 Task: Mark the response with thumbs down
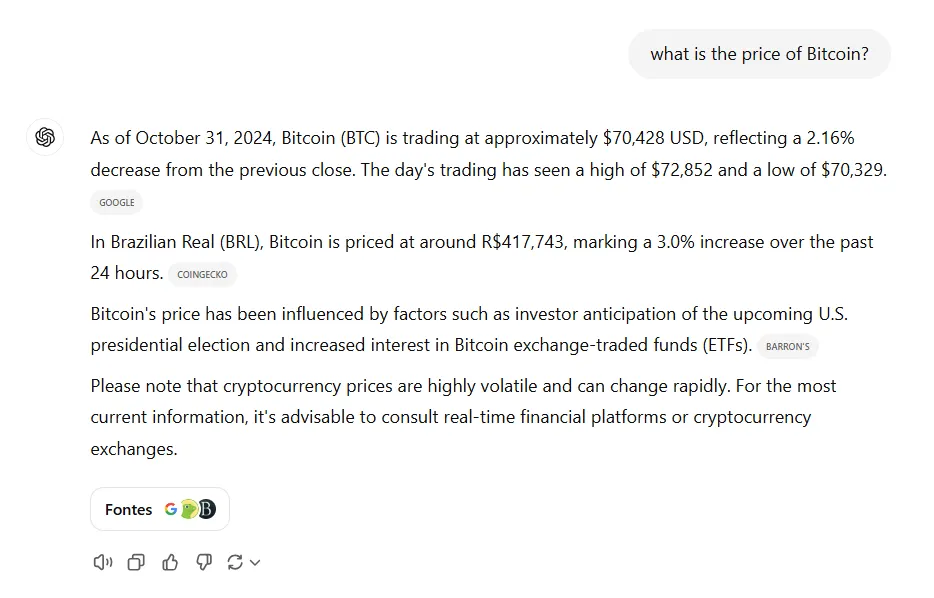(204, 563)
